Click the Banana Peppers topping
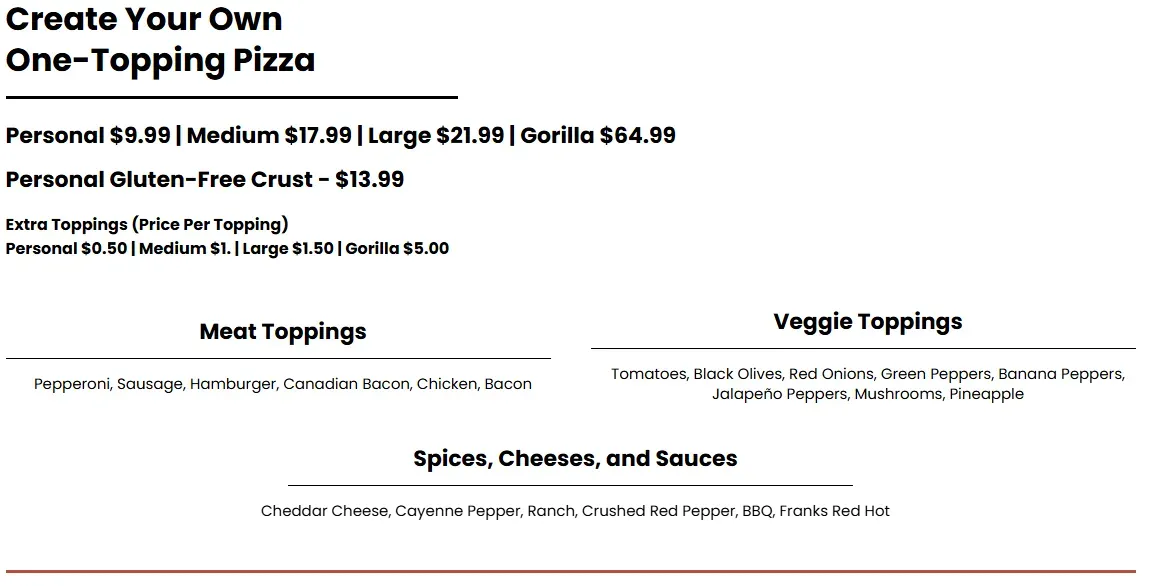Screen dimensions: 1149x586 (1060, 374)
